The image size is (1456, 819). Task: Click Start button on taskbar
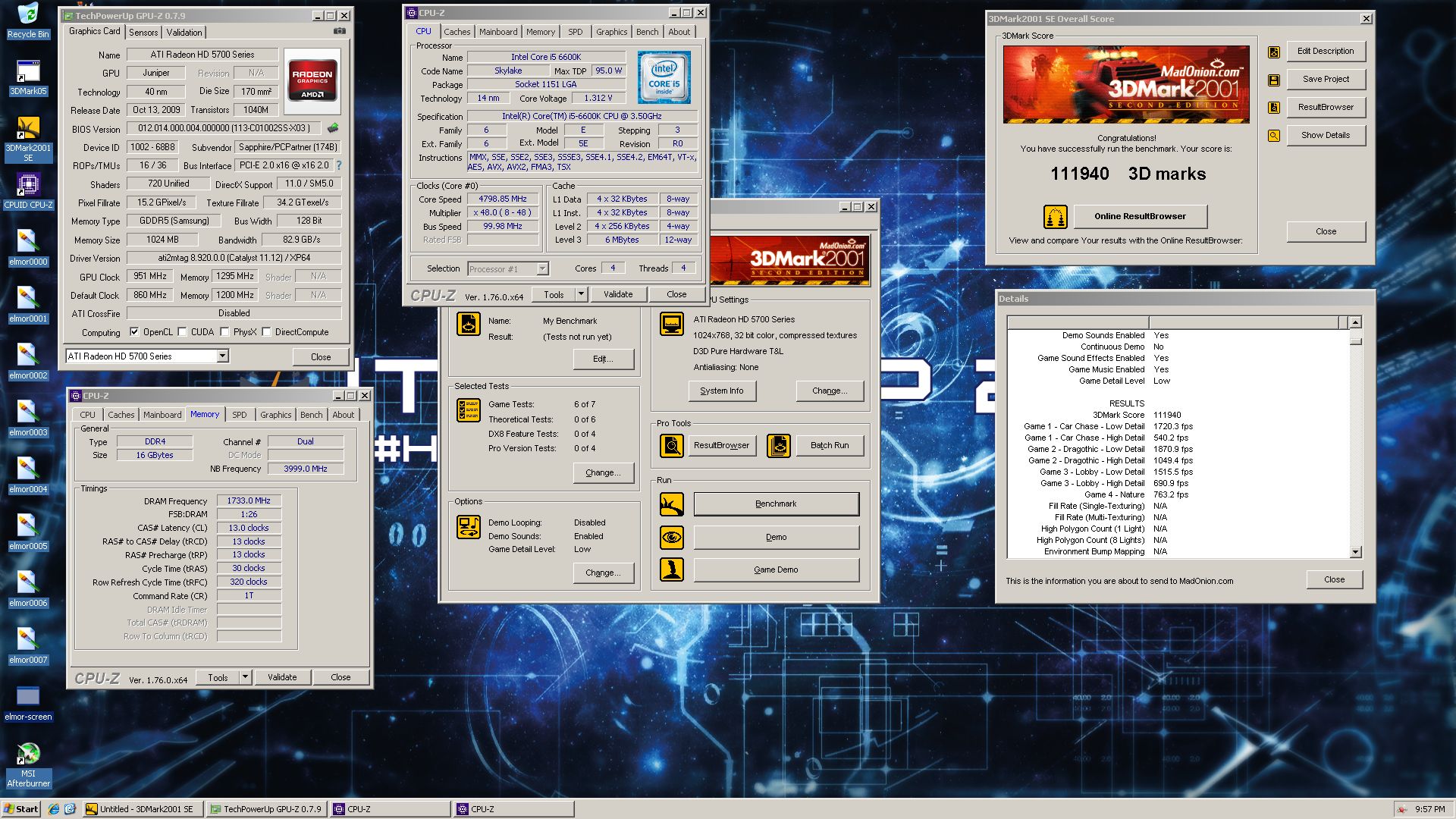pos(21,809)
